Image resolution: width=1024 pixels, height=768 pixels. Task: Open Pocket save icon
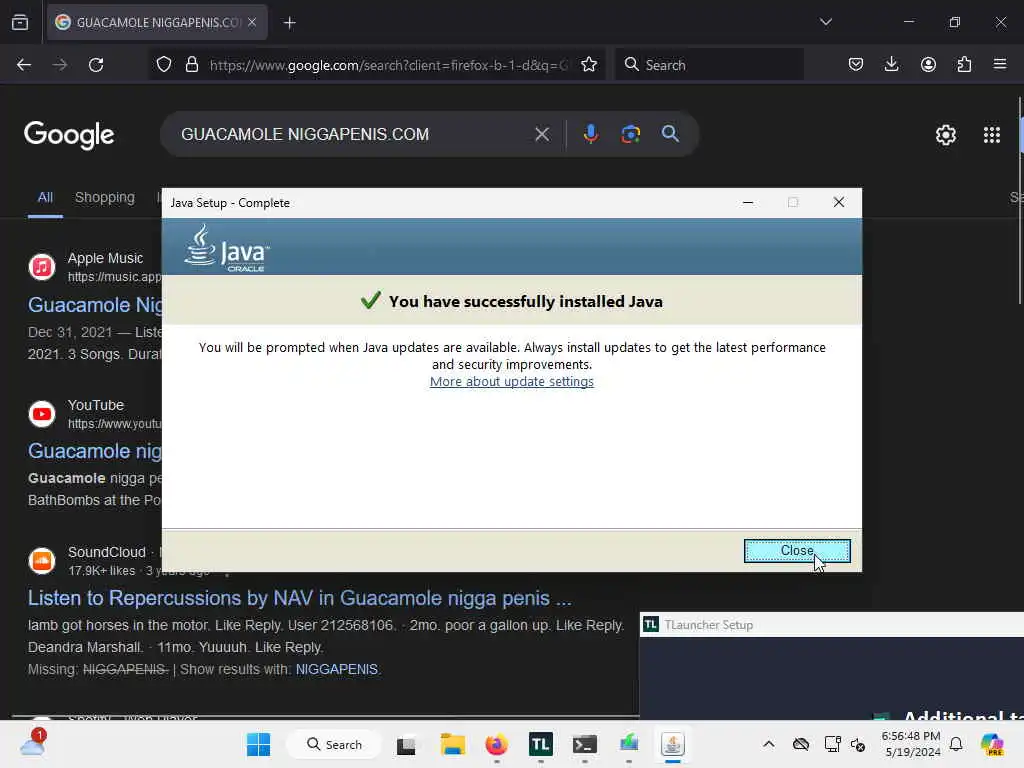tap(856, 65)
